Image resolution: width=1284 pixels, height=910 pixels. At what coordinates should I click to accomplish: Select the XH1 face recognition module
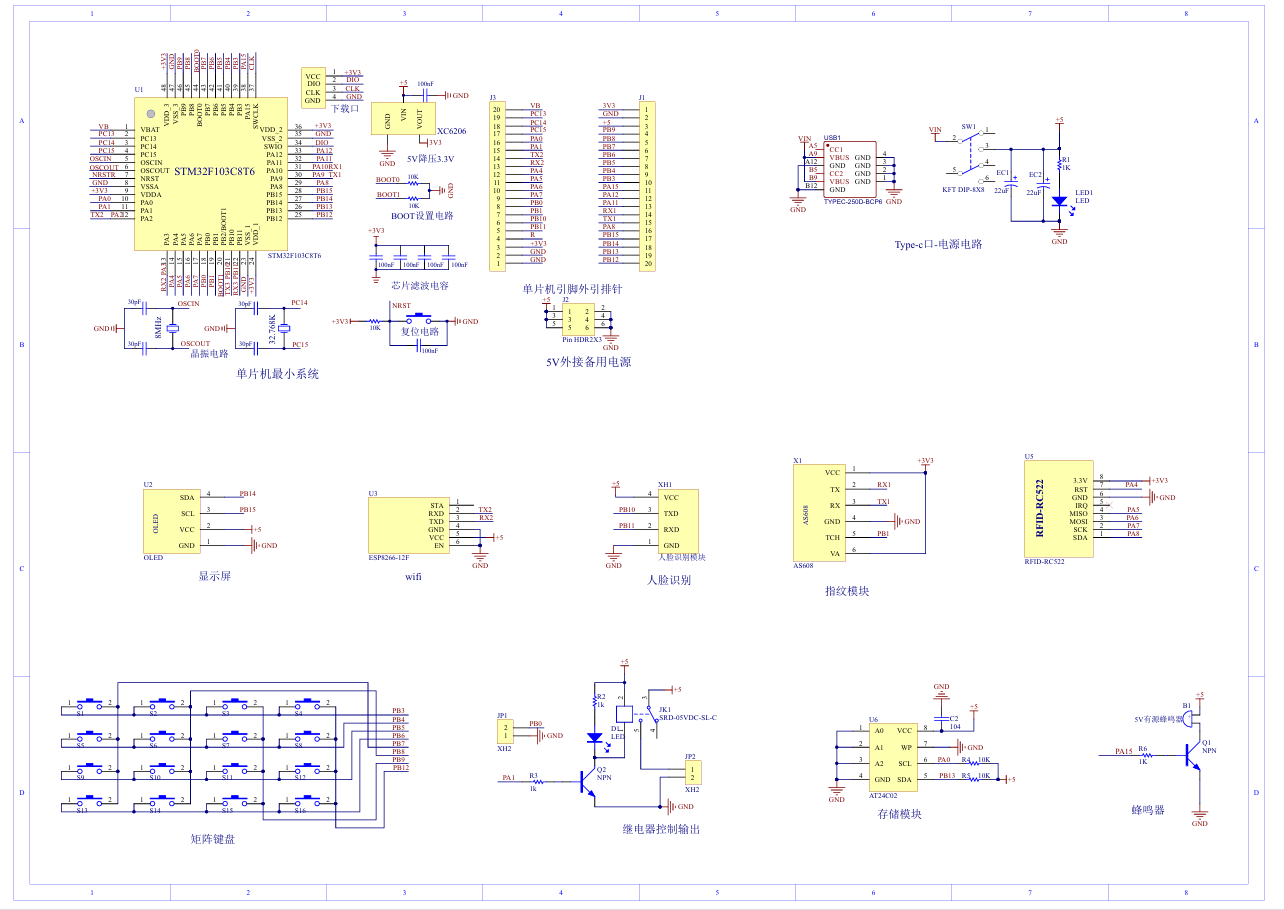coord(677,521)
